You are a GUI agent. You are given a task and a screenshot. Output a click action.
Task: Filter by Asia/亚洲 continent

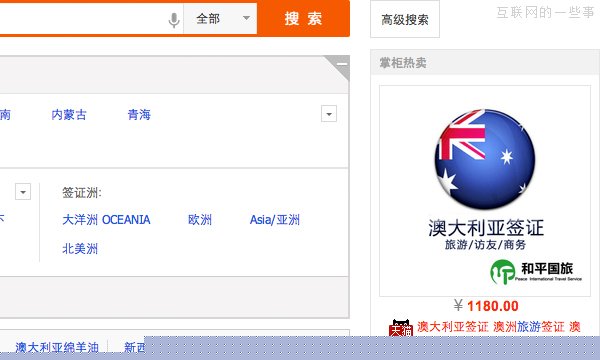point(275,220)
